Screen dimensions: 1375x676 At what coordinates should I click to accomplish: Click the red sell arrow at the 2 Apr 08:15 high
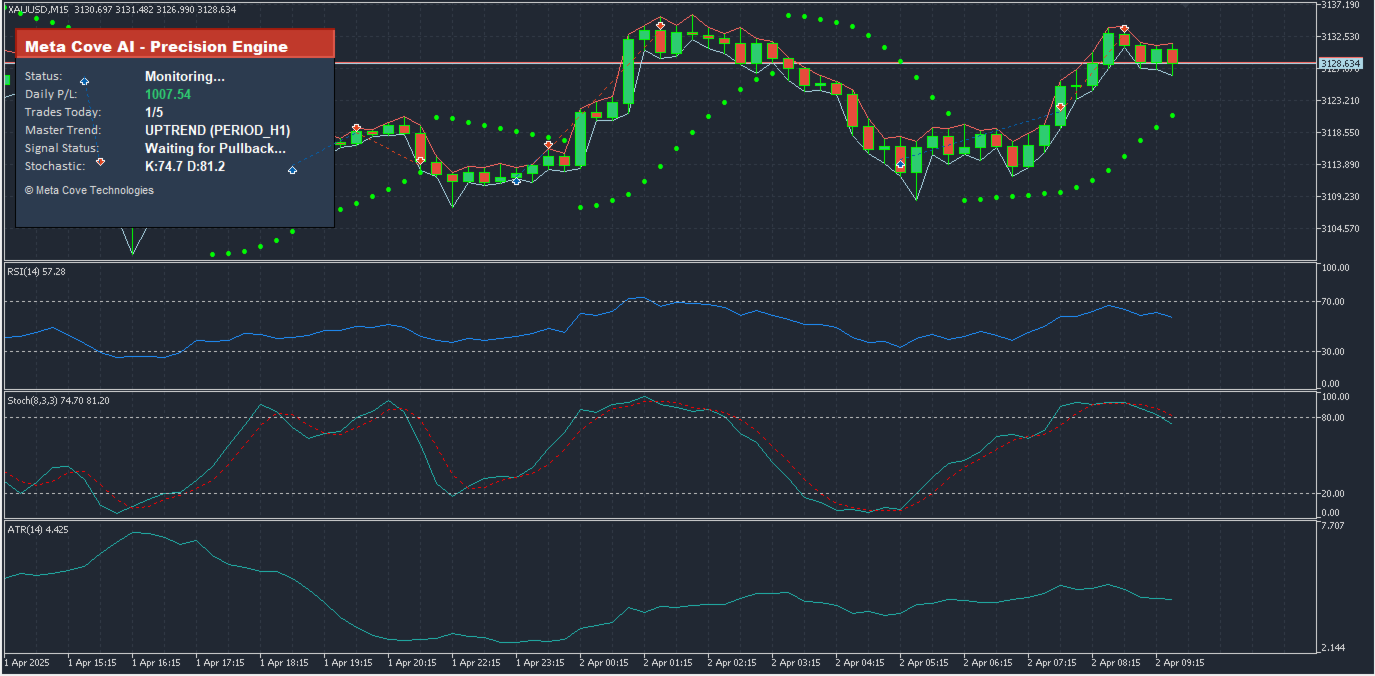(1125, 29)
